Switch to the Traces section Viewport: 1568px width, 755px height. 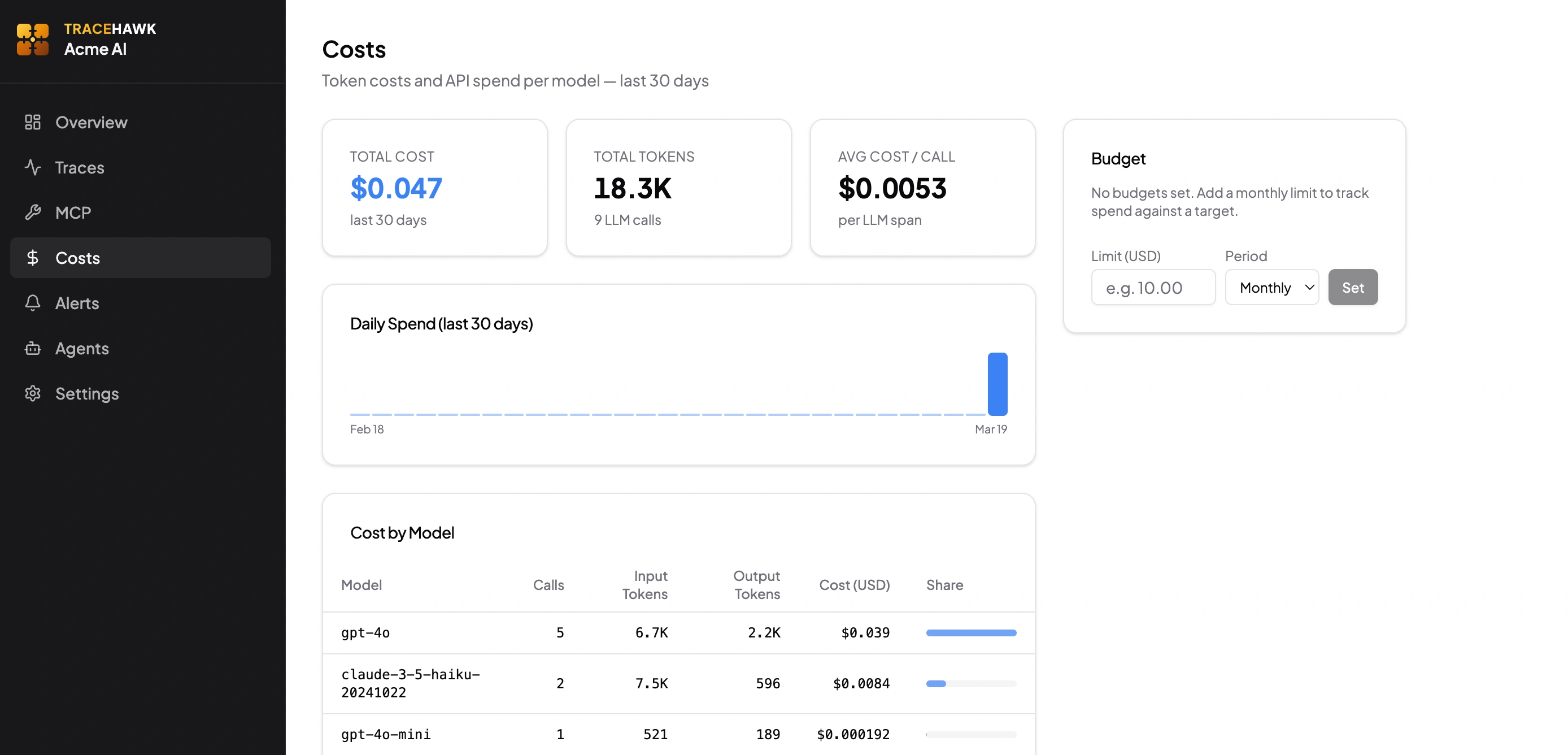point(80,167)
